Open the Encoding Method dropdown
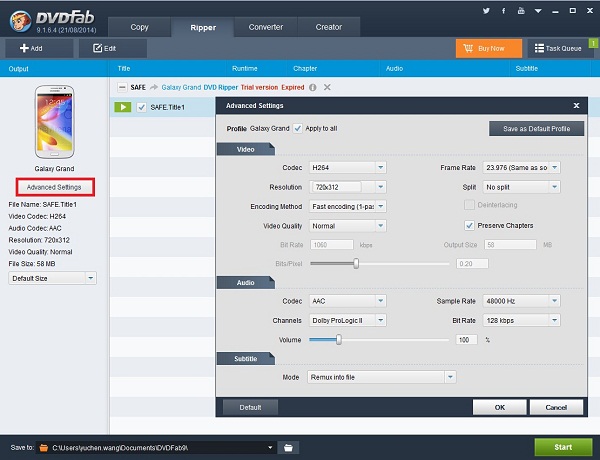Image resolution: width=600 pixels, height=460 pixels. coord(347,206)
